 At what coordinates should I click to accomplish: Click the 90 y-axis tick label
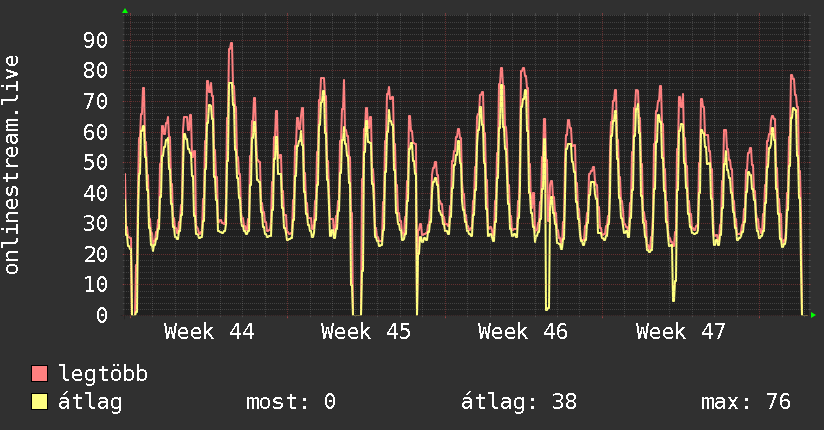96,40
